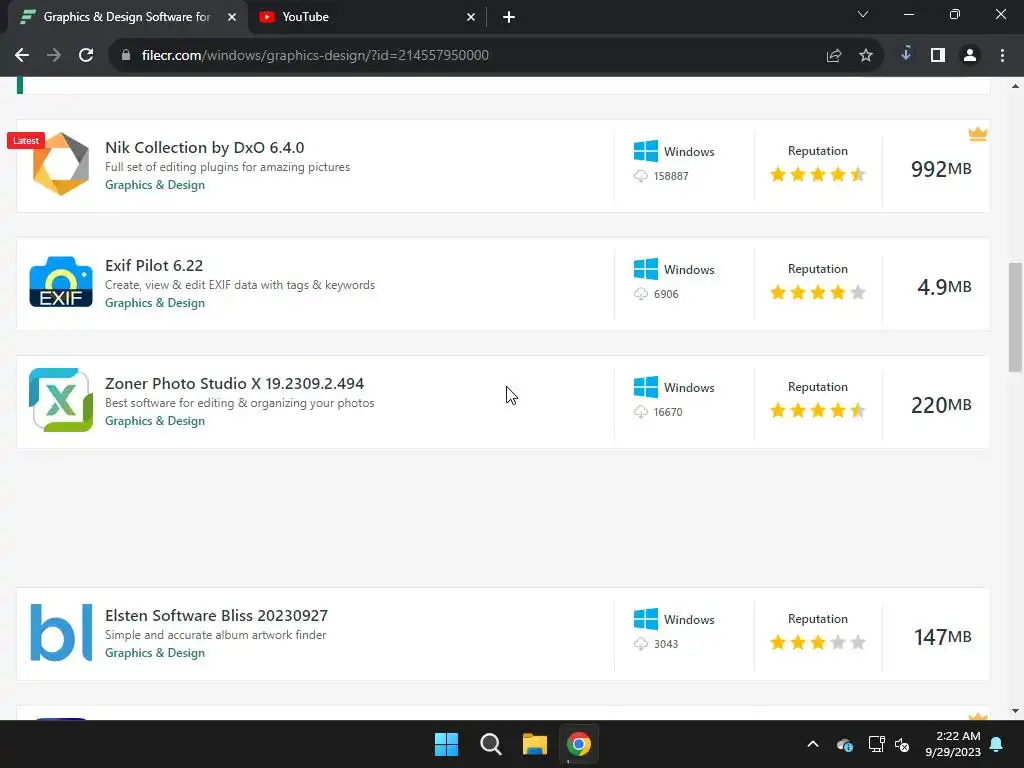Screen dimensions: 1024x768
Task: View site information via the lock icon
Action: pos(126,55)
